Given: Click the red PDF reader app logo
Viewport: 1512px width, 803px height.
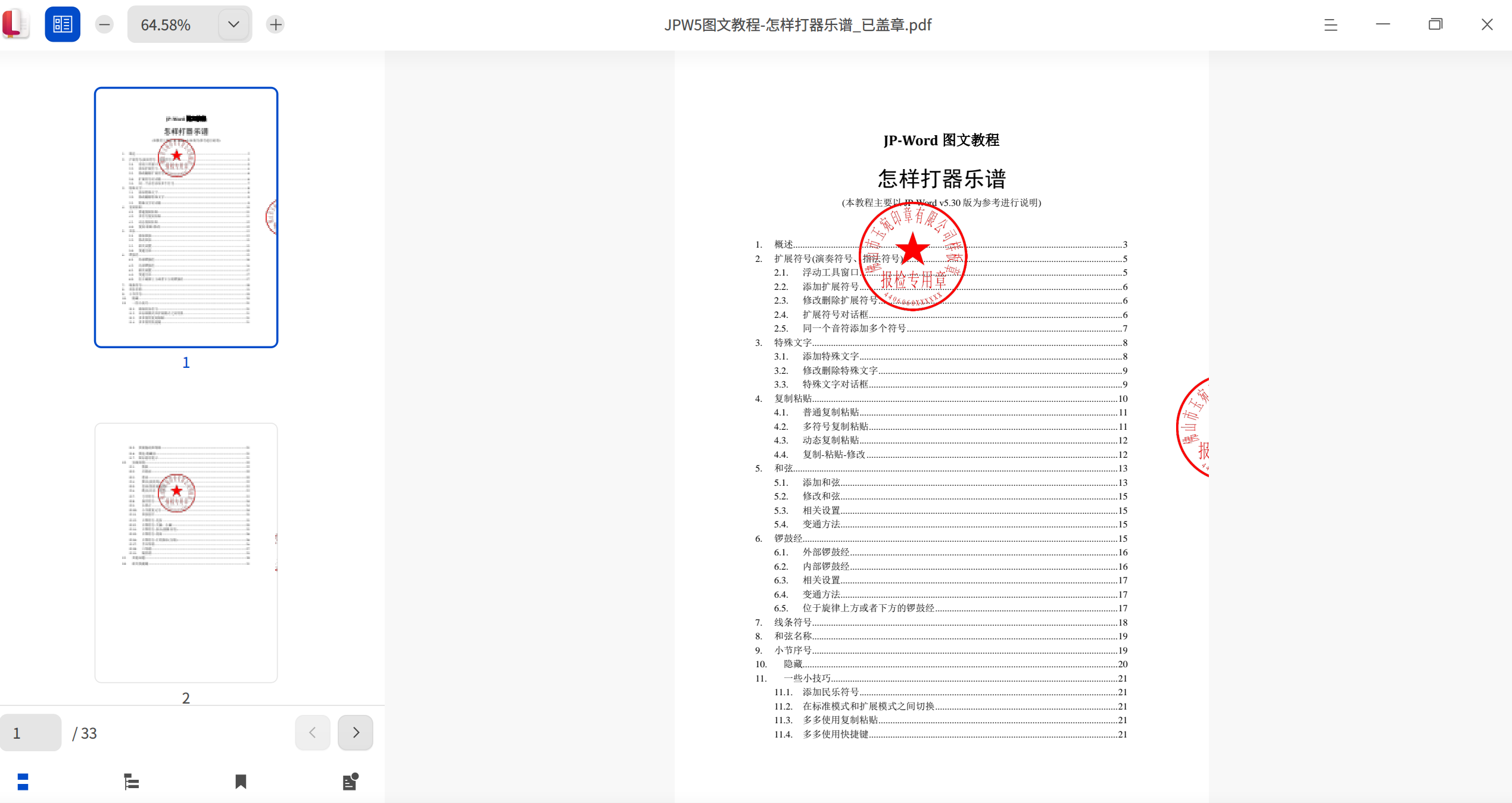Looking at the screenshot, I should pos(16,24).
